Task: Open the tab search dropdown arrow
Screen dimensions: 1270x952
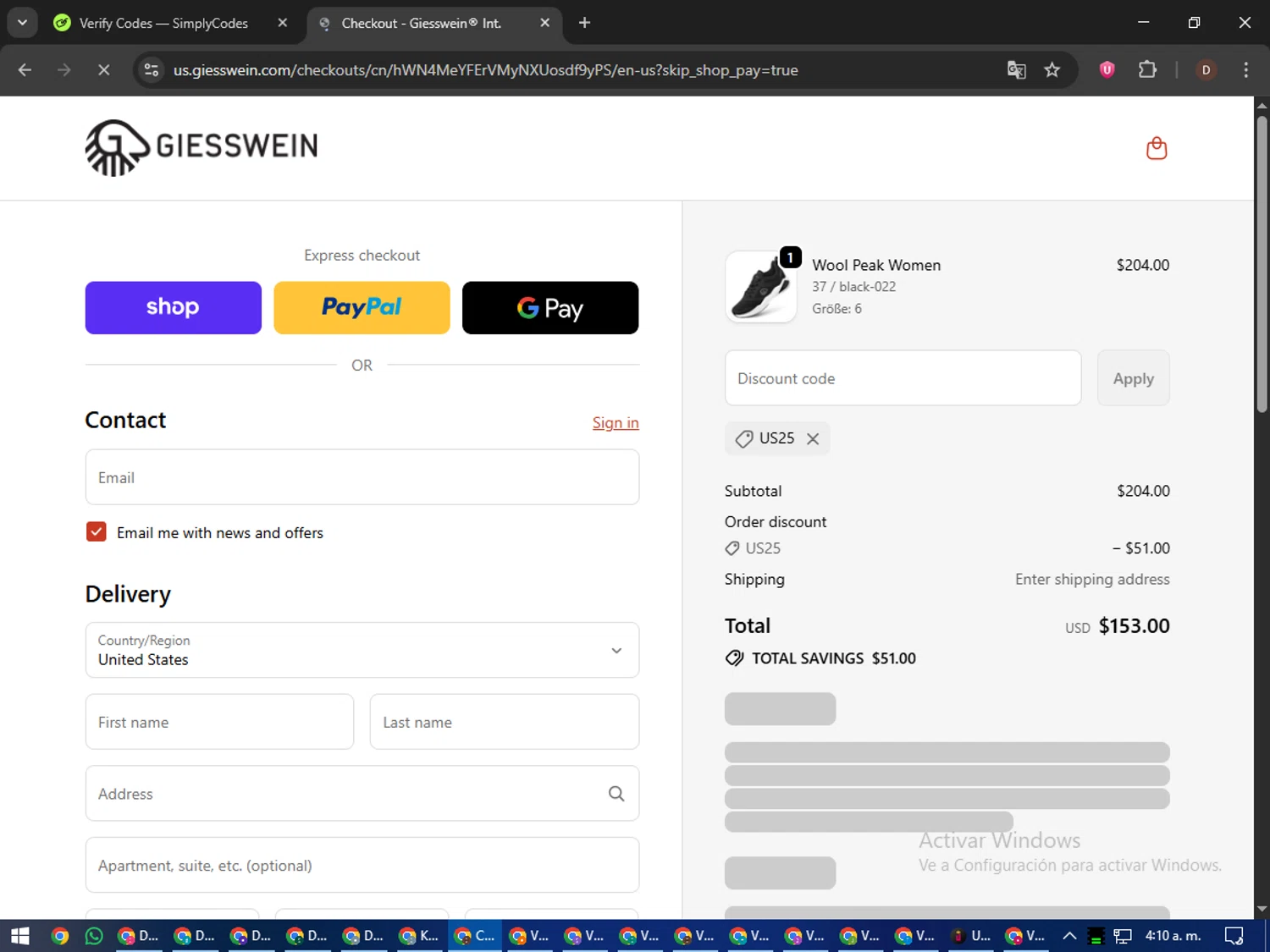Action: point(22,23)
